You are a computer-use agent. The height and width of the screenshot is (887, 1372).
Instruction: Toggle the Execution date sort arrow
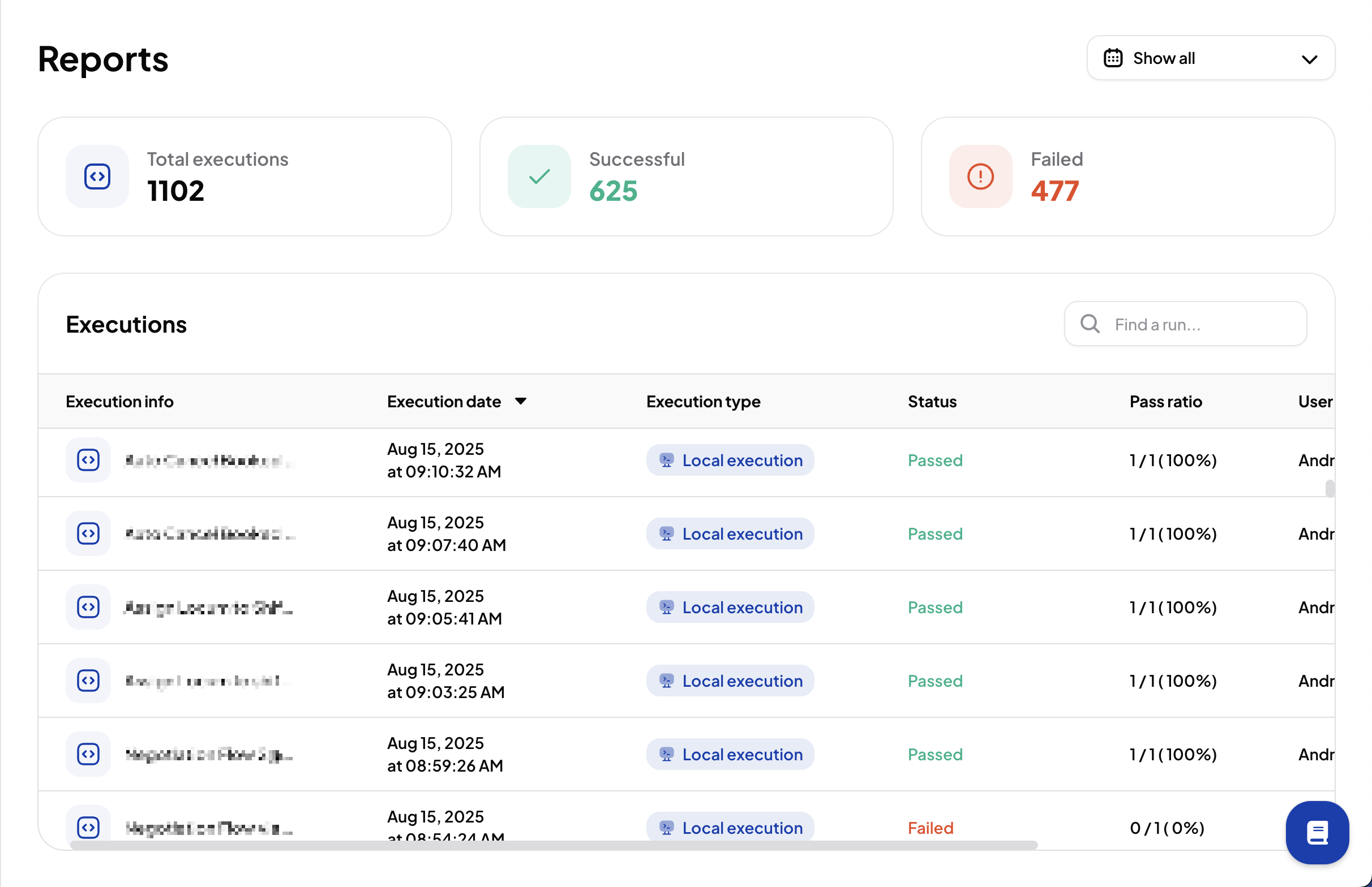click(x=520, y=401)
